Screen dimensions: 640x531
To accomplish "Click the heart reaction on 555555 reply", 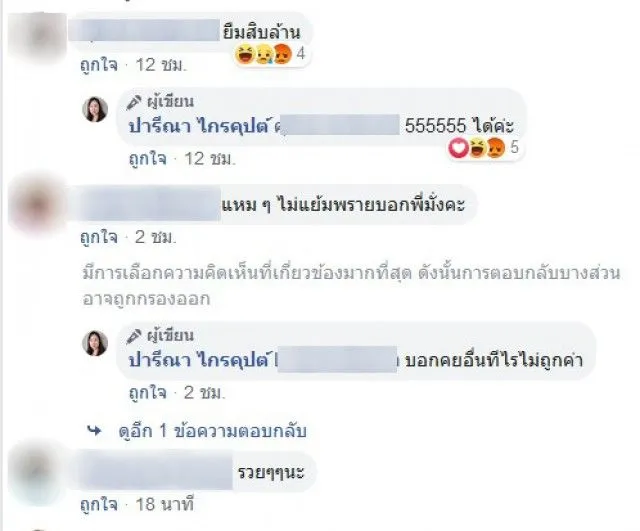I will click(x=458, y=148).
